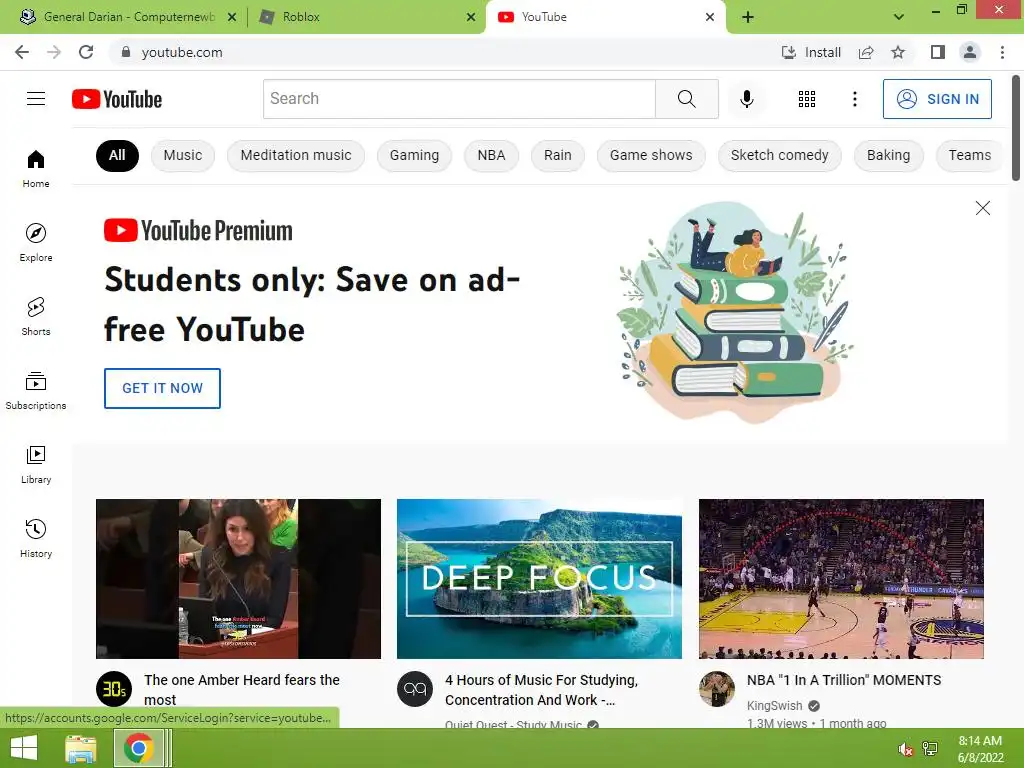Focus the YouTube search field
1024x768 pixels.
point(459,99)
